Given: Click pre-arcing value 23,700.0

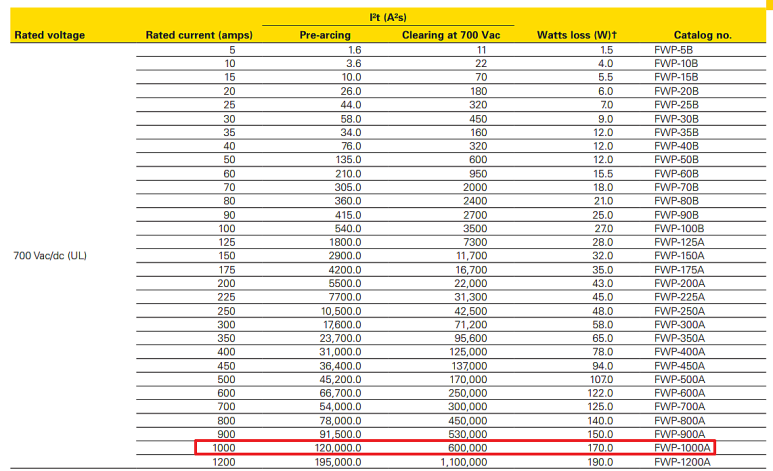Looking at the screenshot, I should pyautogui.click(x=341, y=338).
